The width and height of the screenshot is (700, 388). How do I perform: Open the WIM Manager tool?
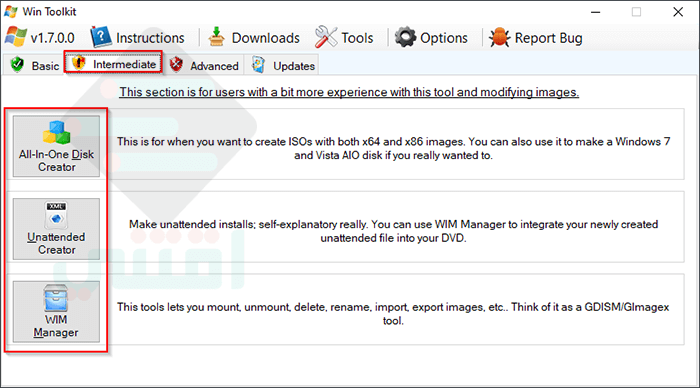[56, 312]
